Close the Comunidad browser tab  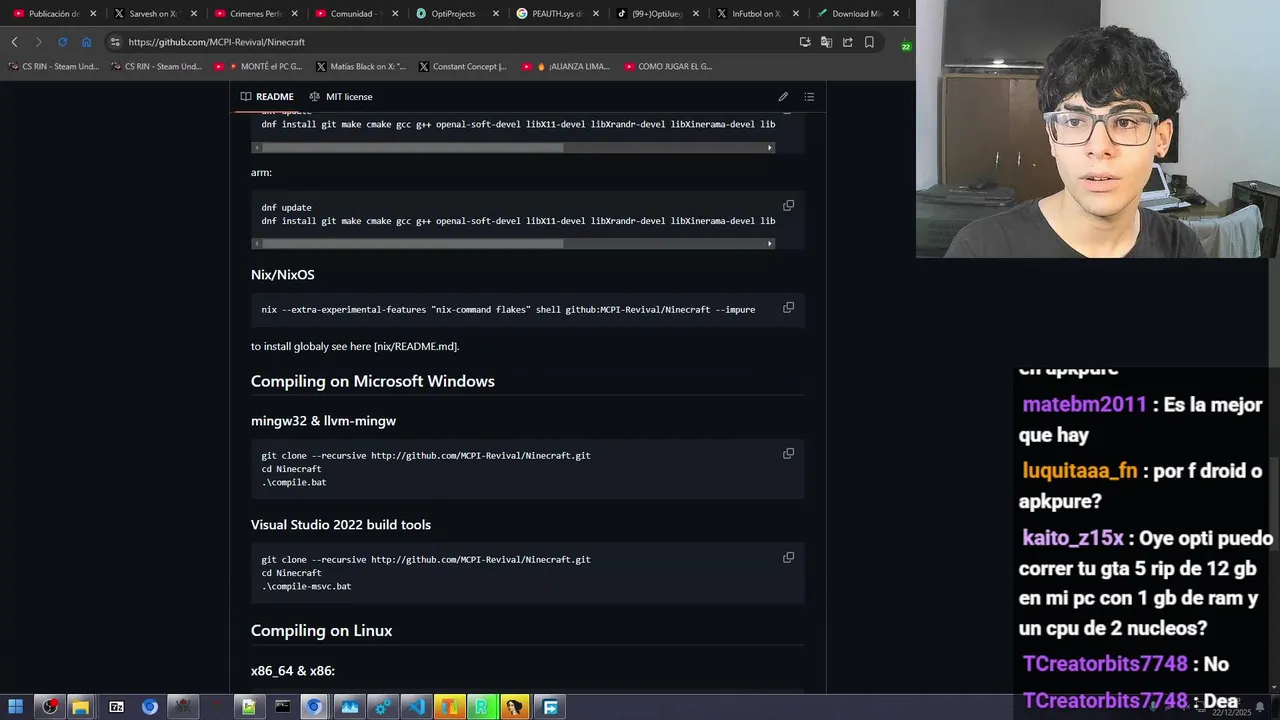[395, 14]
